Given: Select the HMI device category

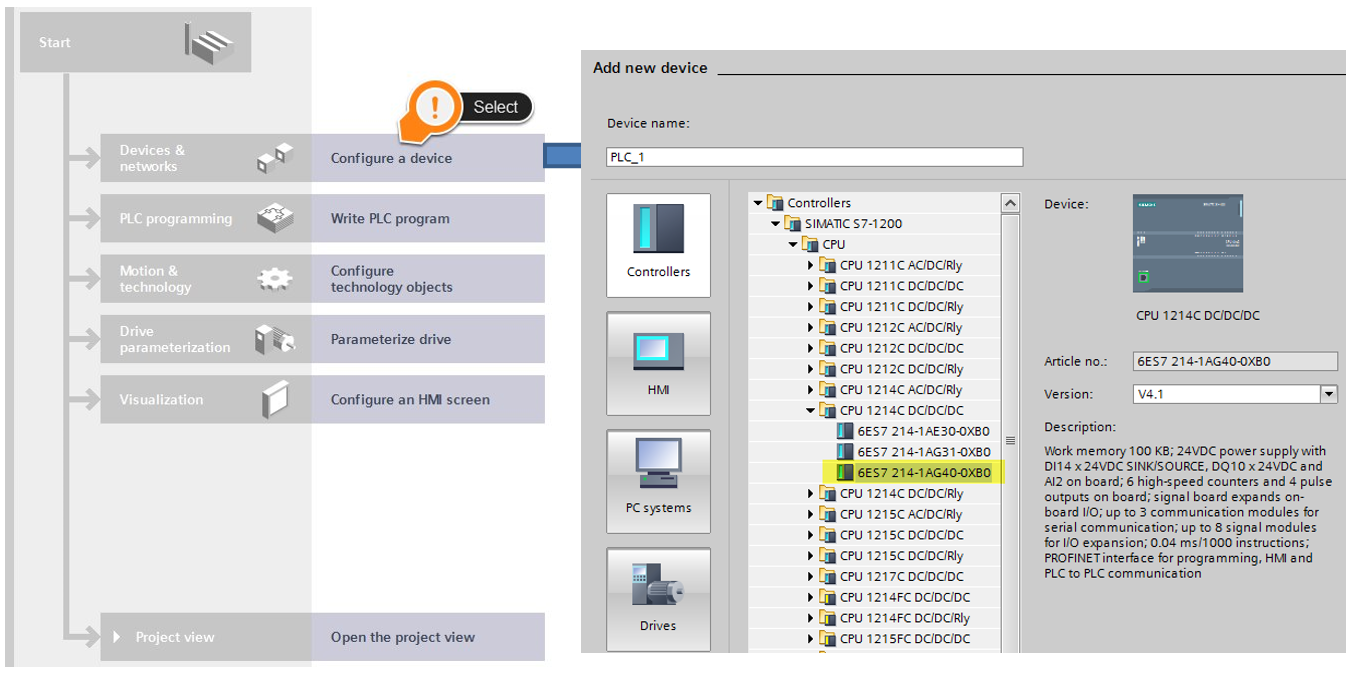Looking at the screenshot, I should [x=658, y=363].
